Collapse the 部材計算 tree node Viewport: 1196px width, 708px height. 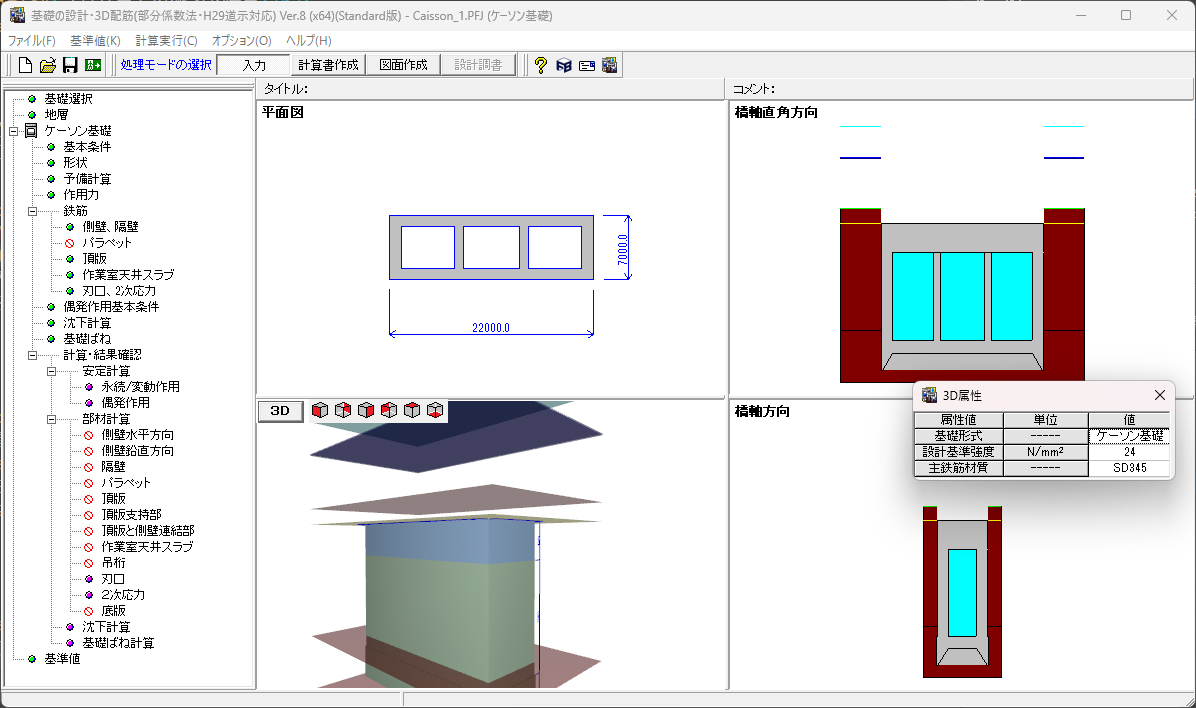[x=51, y=419]
